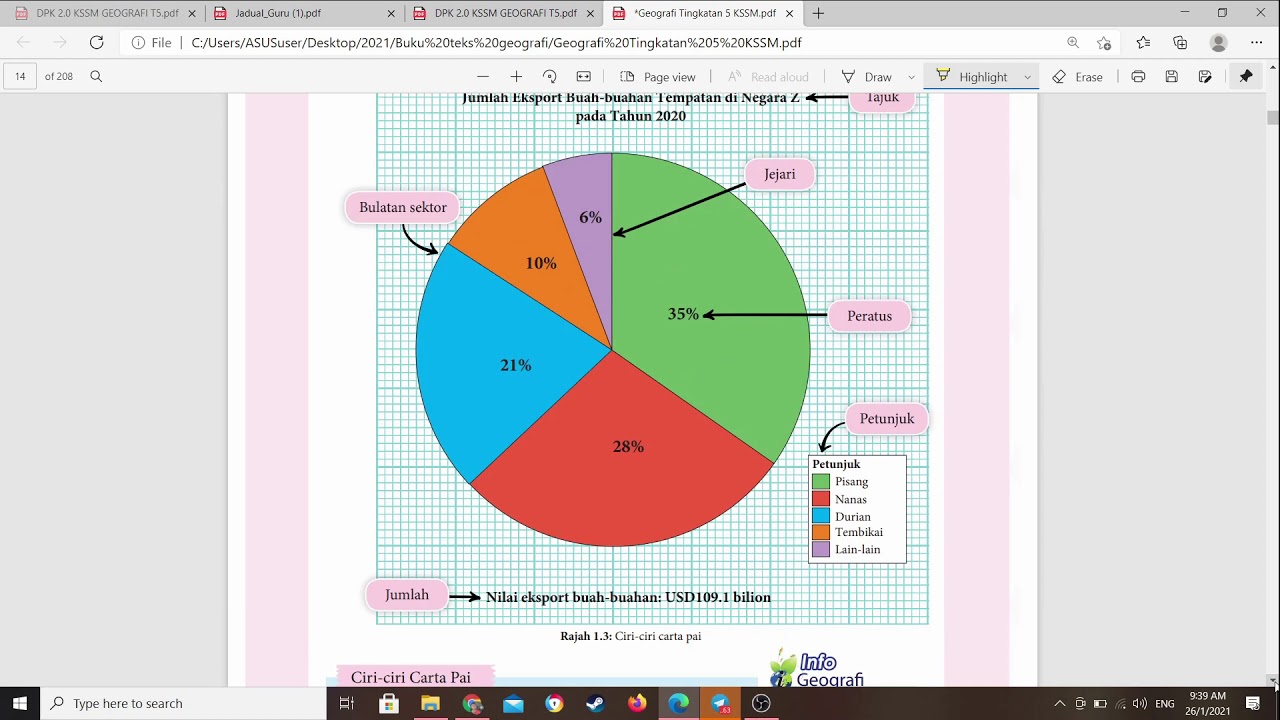
Task: Expand the Highlight color options dropdown arrow
Action: [1027, 77]
